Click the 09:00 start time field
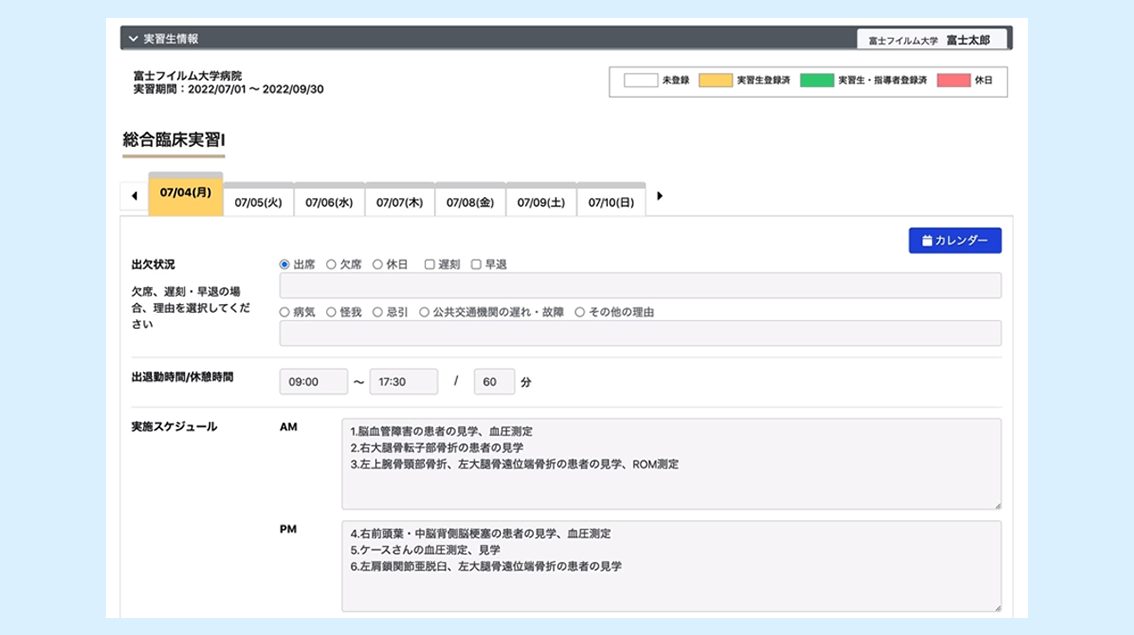The image size is (1134, 635). 313,382
